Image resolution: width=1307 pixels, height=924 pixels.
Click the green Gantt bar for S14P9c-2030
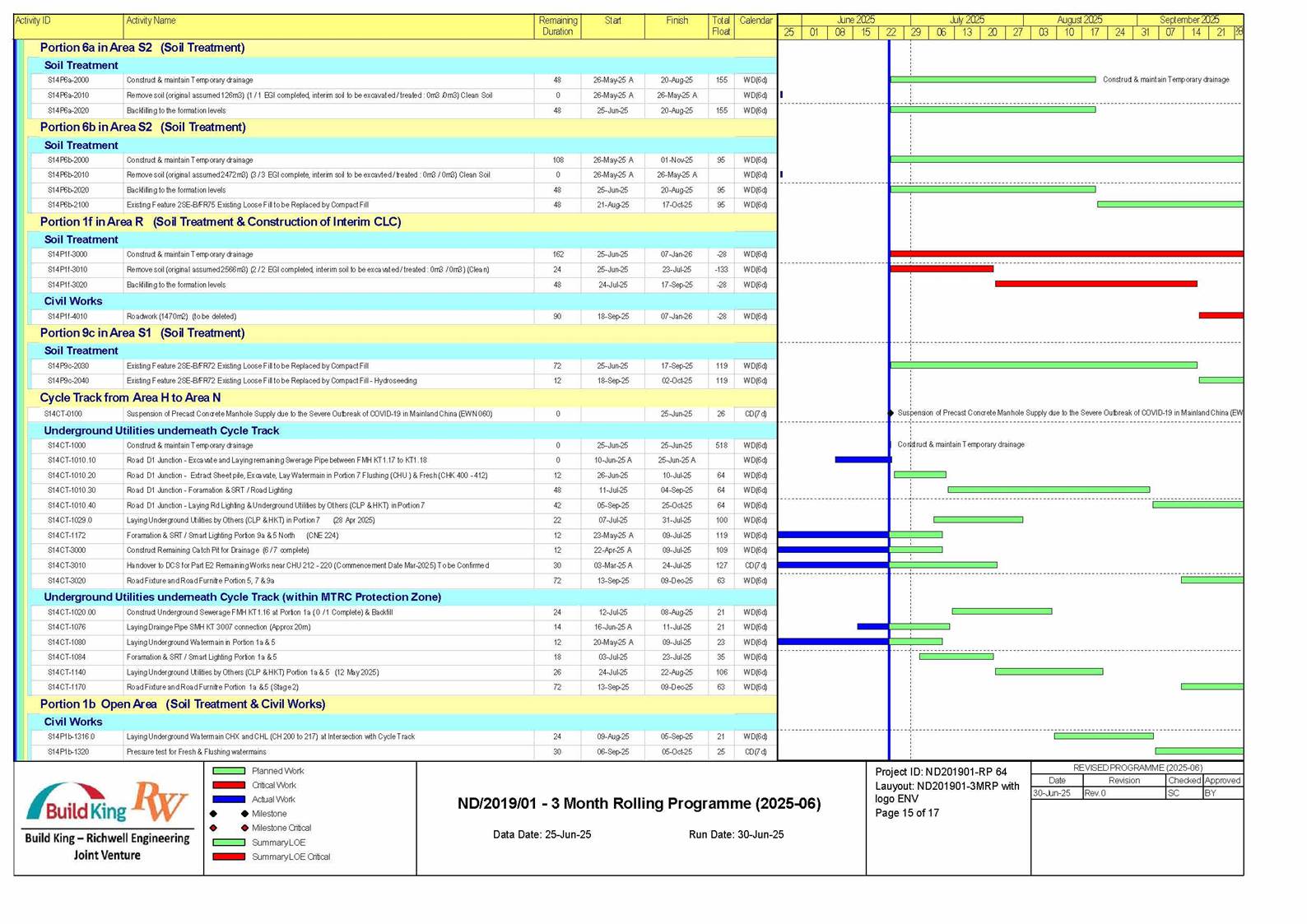click(1044, 364)
